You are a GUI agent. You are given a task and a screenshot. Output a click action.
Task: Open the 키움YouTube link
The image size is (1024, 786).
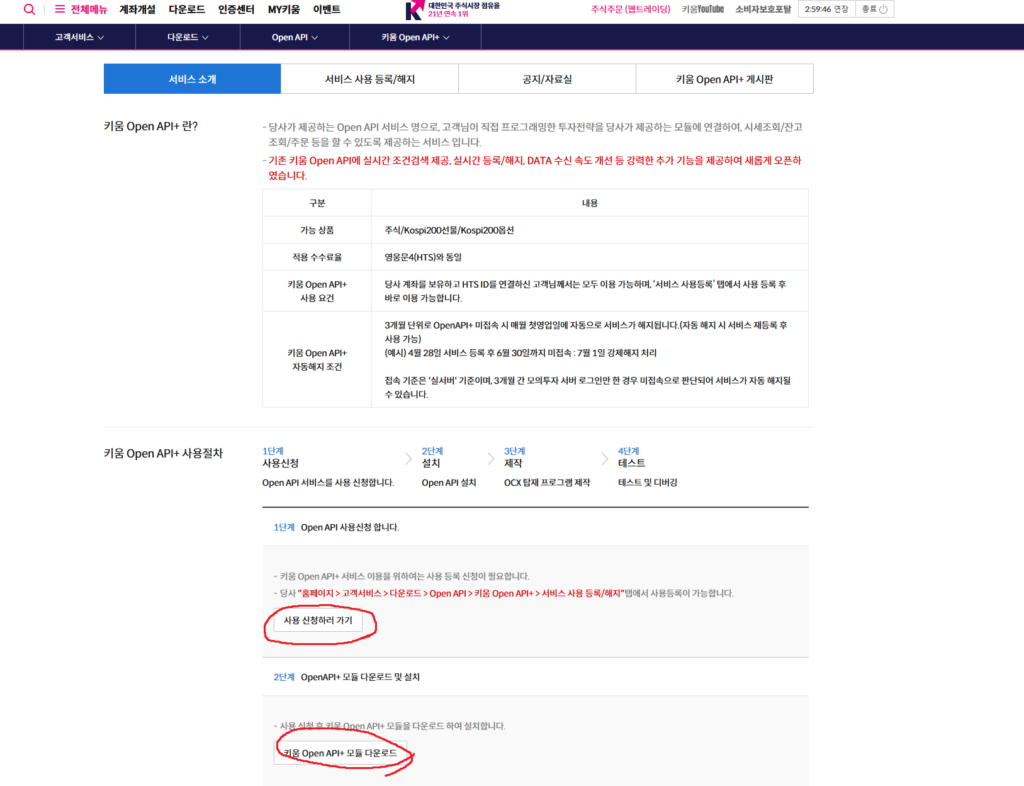pos(702,9)
